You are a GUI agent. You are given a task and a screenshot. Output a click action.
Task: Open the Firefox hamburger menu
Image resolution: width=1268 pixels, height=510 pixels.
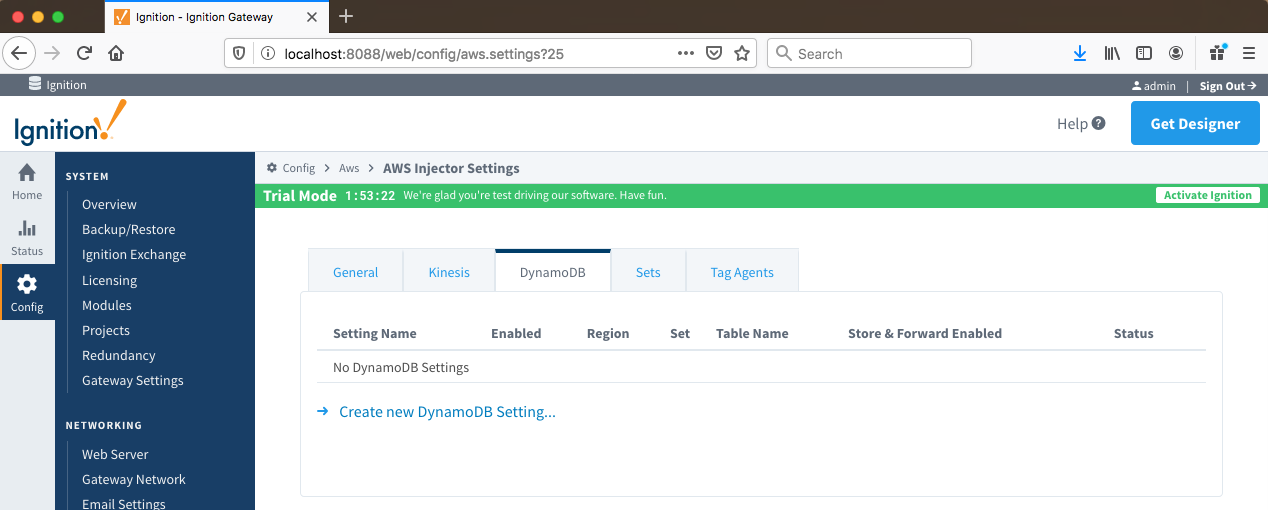(x=1248, y=54)
